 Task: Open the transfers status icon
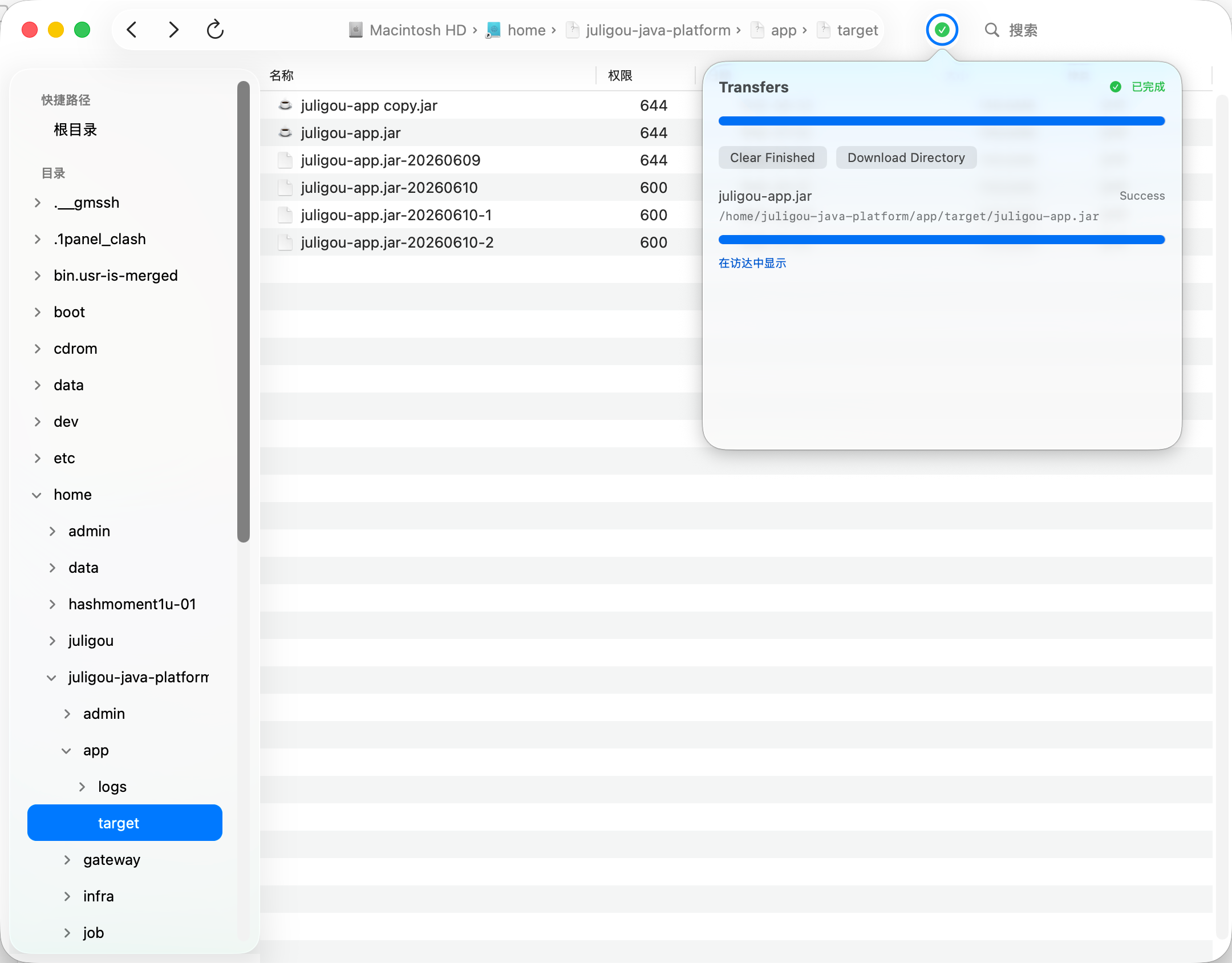click(942, 30)
